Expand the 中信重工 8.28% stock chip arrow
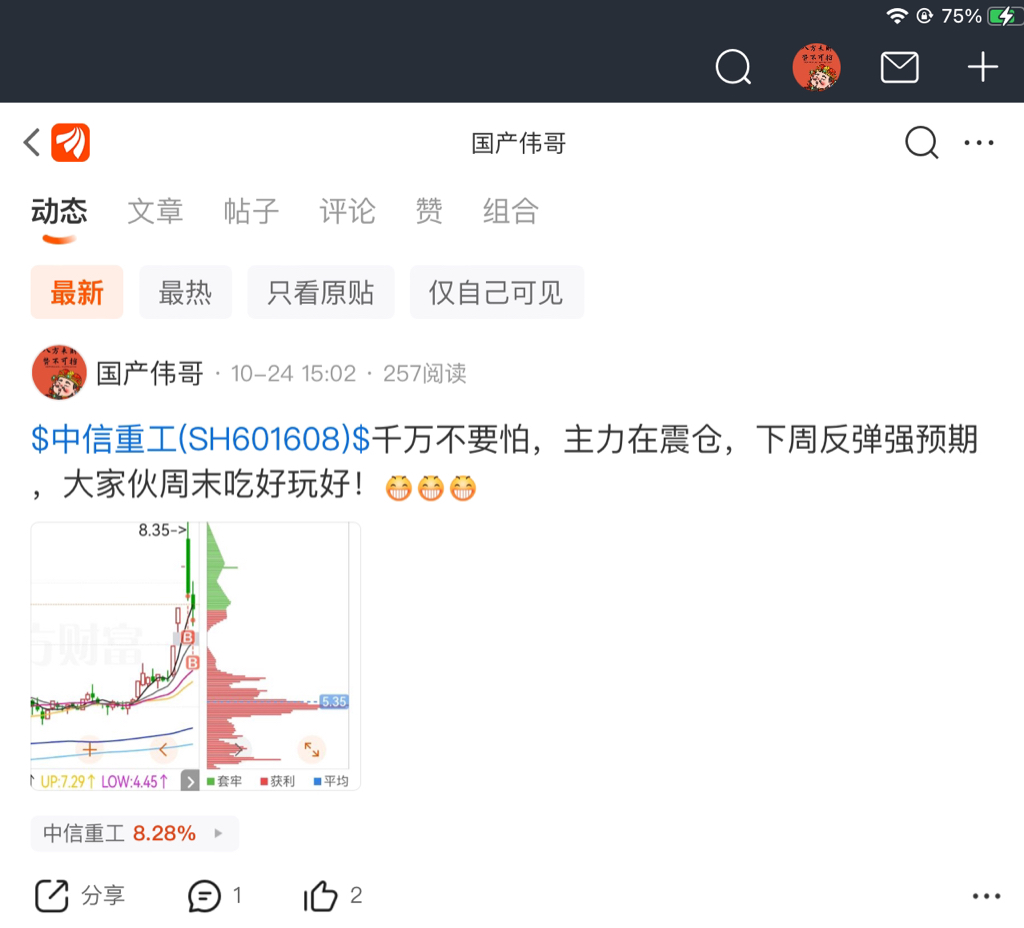Image resolution: width=1024 pixels, height=928 pixels. point(218,833)
